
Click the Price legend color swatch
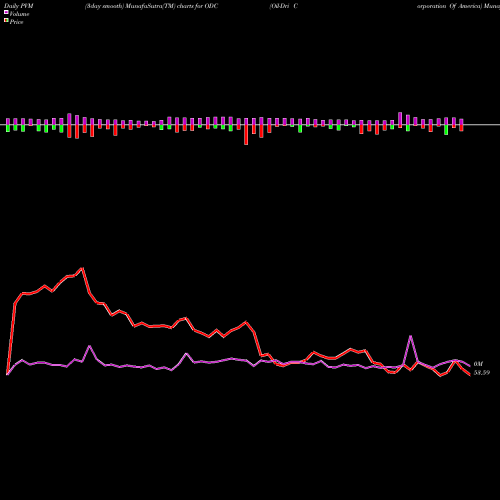point(6,21)
